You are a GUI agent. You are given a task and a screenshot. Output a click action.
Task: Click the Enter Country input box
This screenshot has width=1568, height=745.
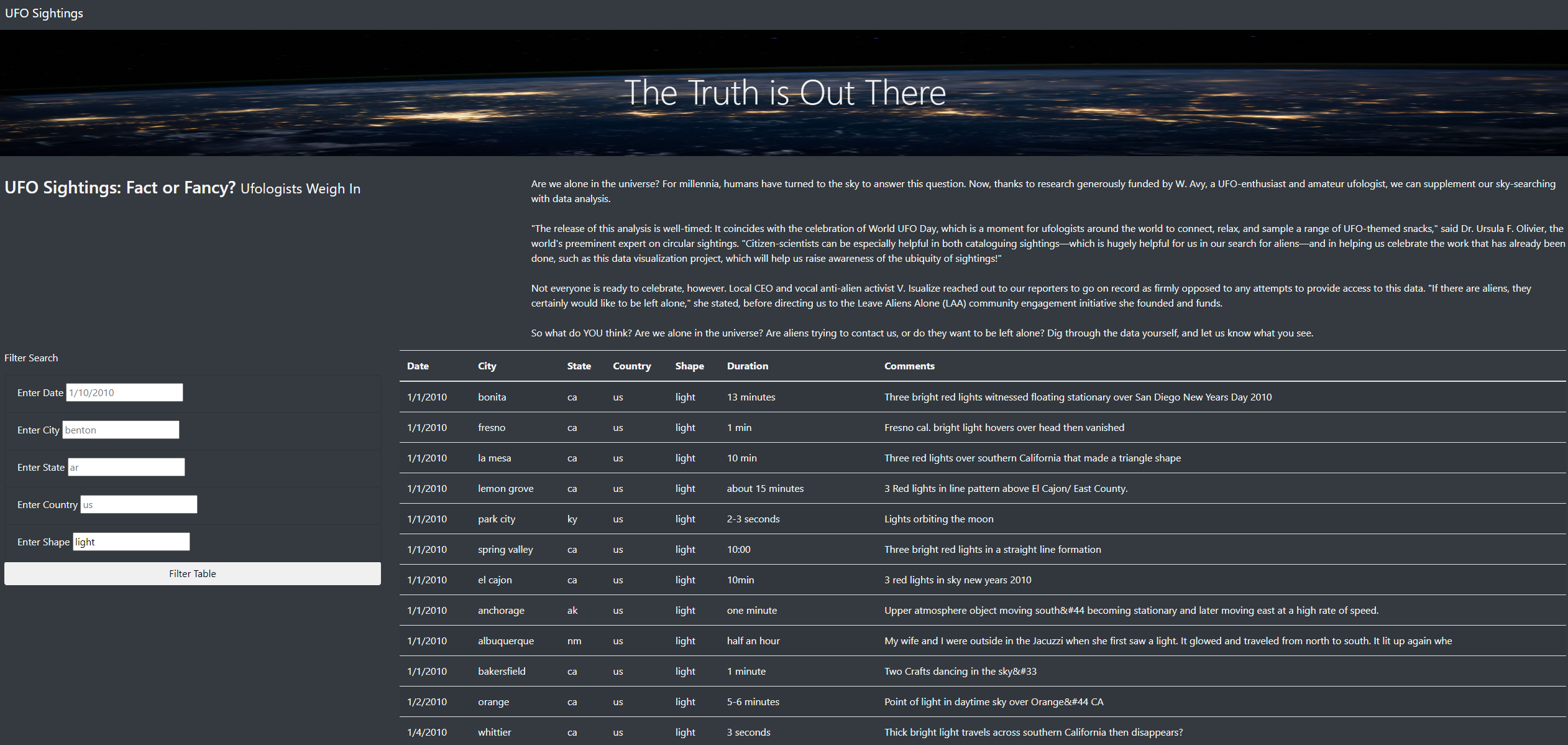(138, 504)
